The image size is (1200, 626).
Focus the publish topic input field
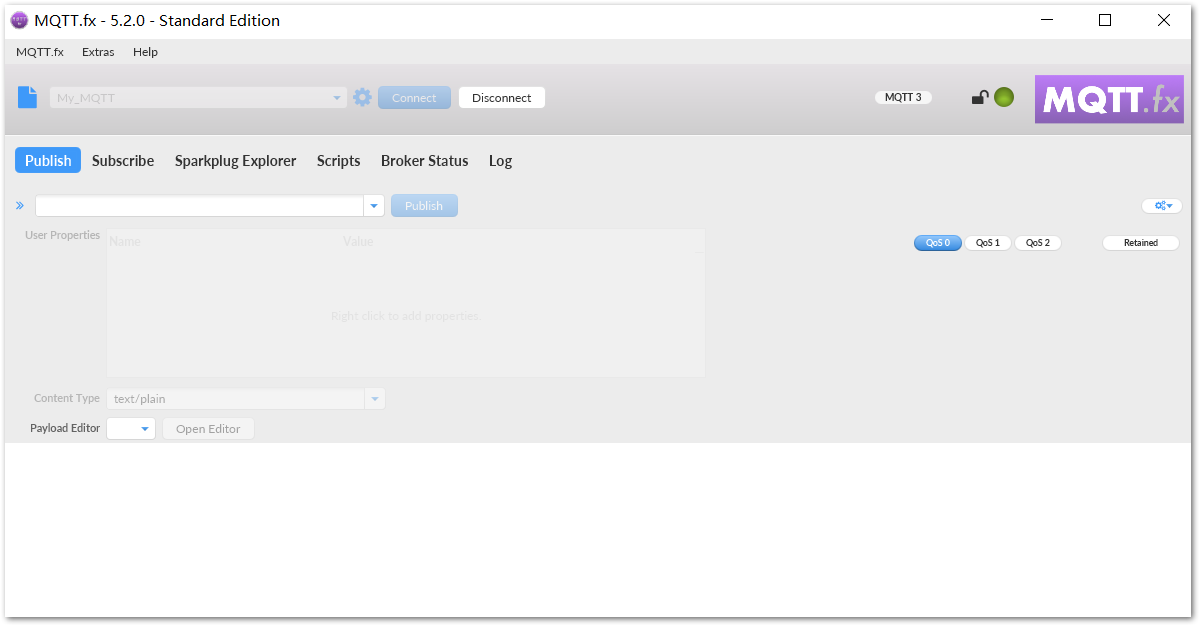tap(200, 206)
